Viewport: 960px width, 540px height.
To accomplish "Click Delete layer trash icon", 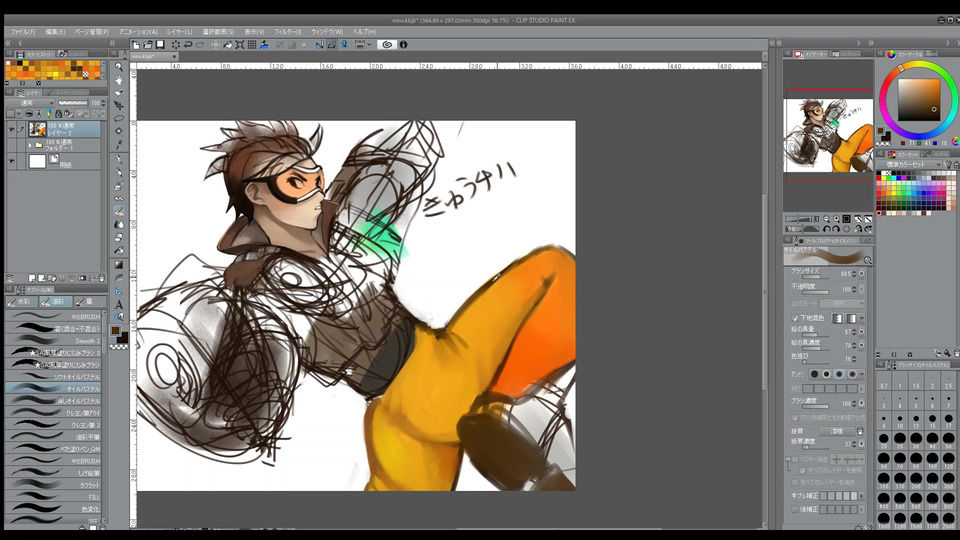I will (102, 278).
